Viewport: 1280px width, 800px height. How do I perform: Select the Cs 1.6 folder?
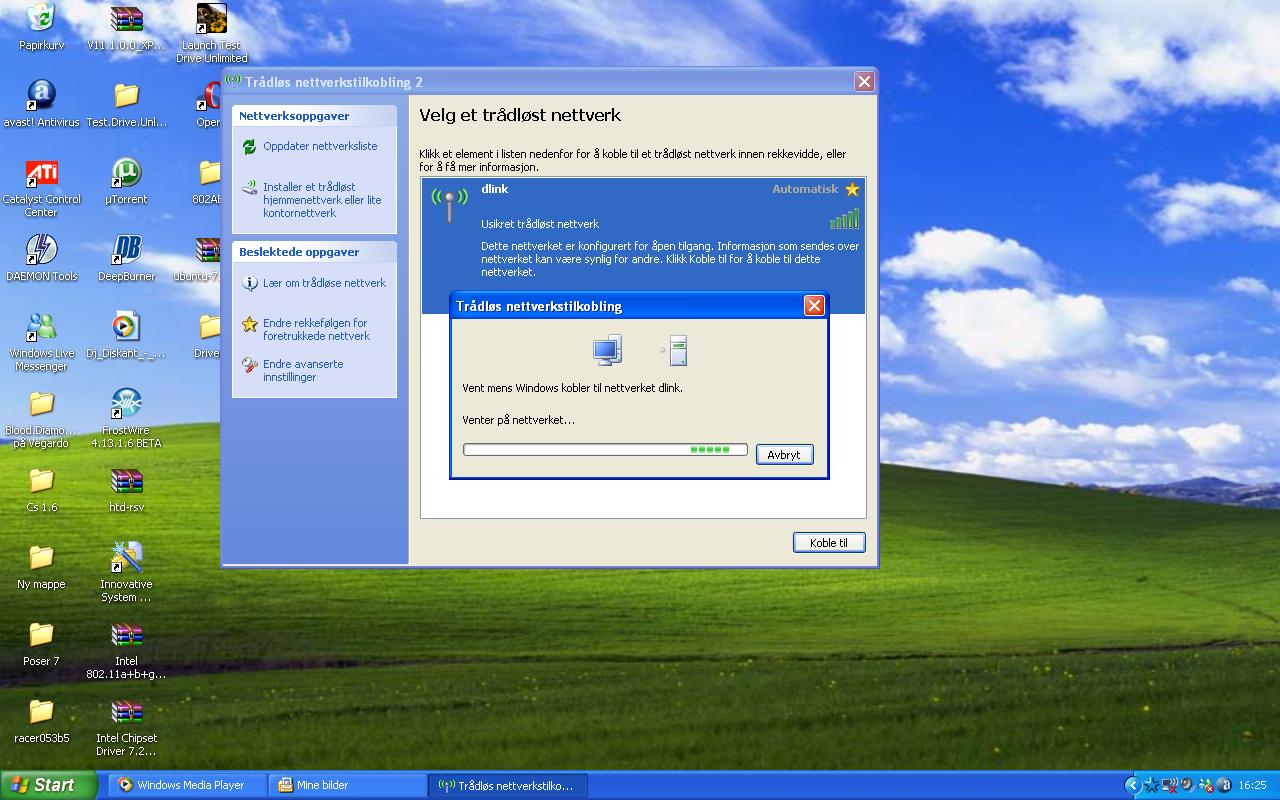(41, 489)
